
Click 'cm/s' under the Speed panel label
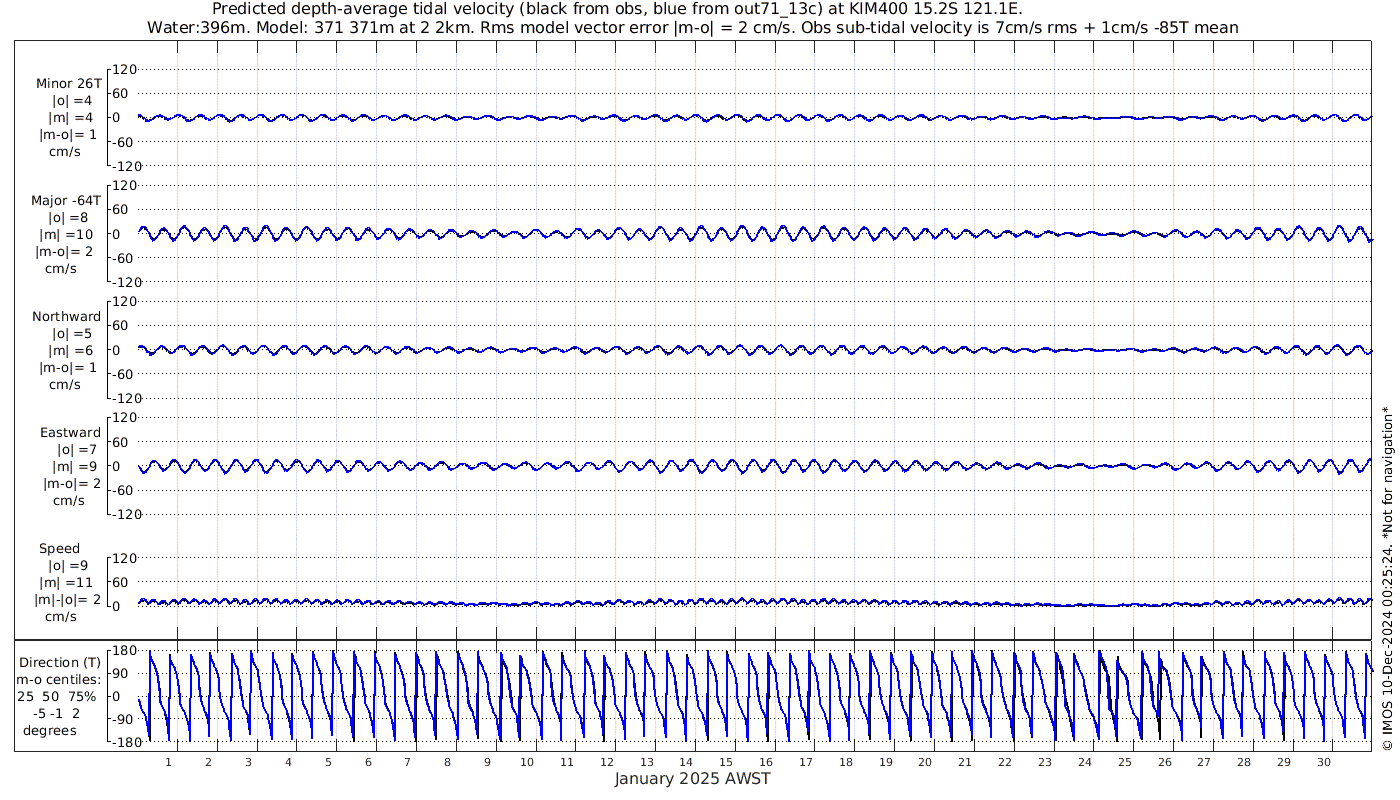coord(61,616)
